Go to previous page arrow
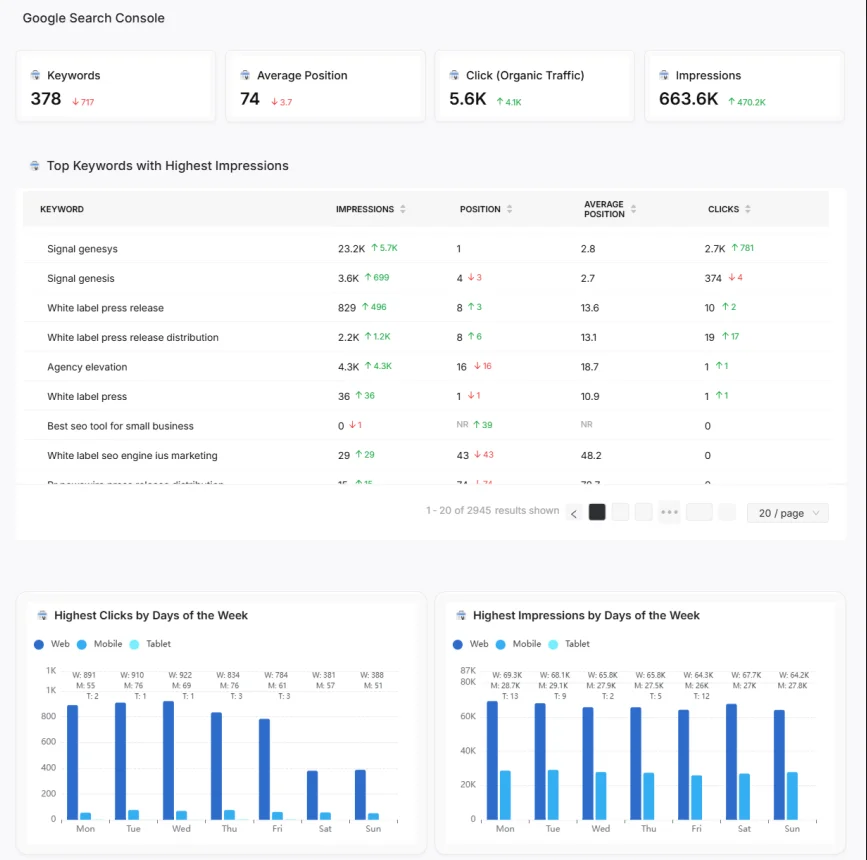Viewport: 867px width, 860px height. coord(574,513)
